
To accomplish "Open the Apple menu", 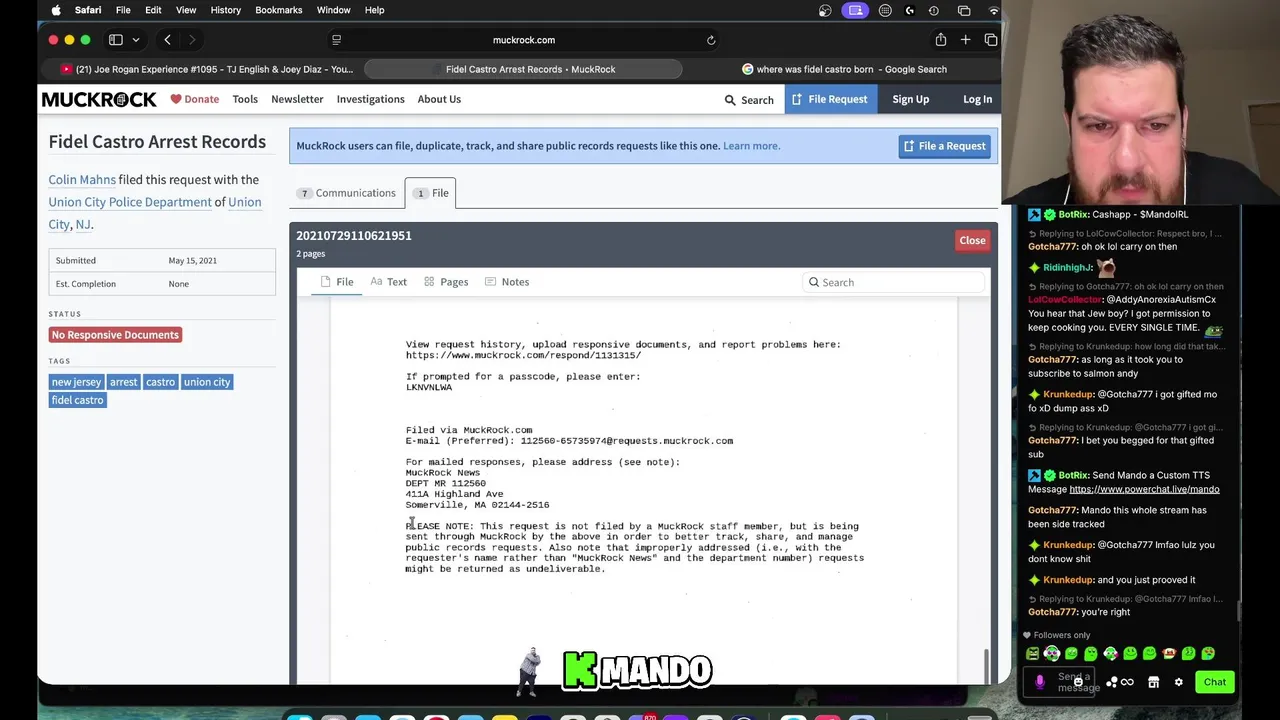I will [x=56, y=10].
